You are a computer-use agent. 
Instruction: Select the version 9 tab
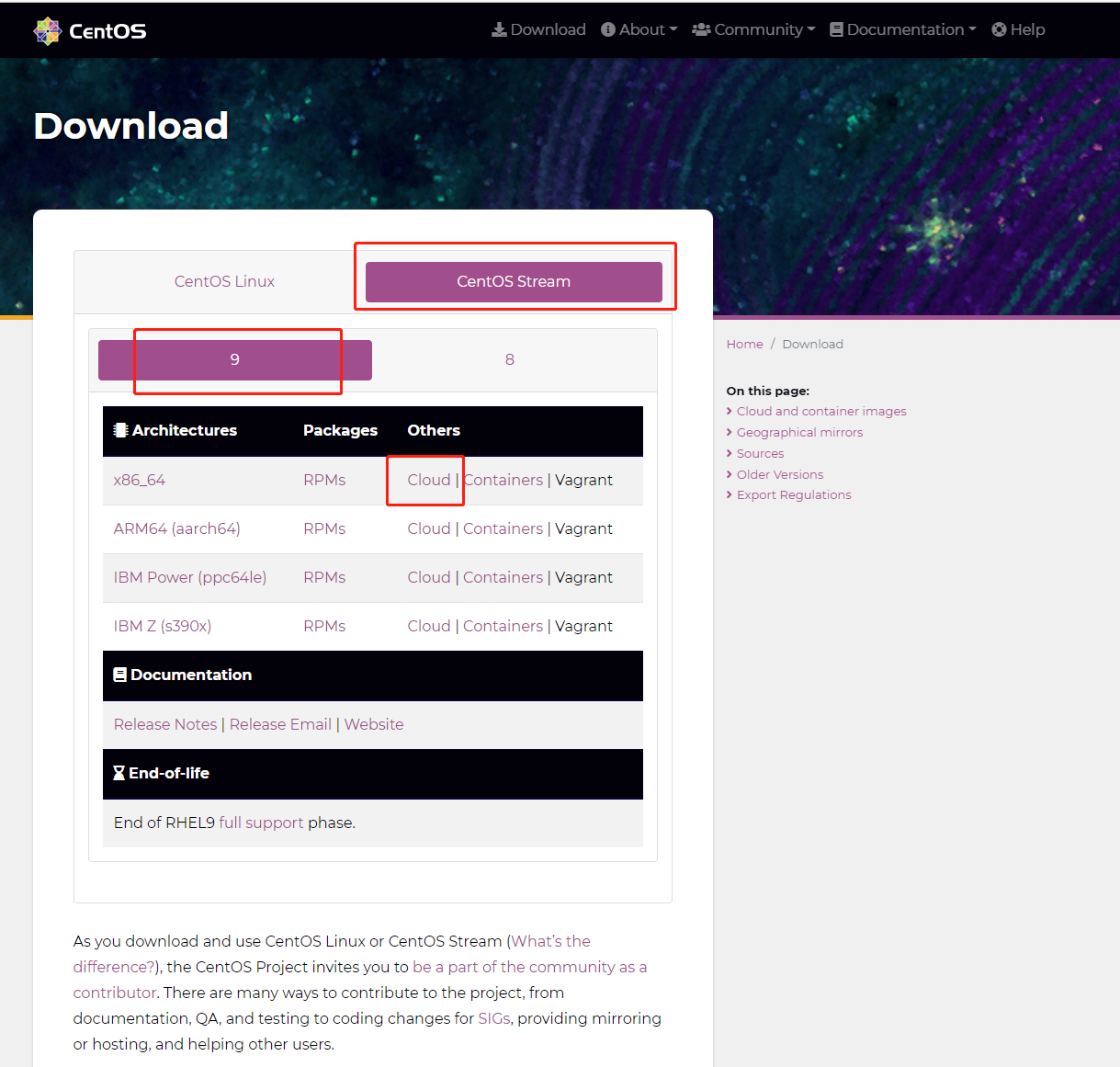(235, 359)
